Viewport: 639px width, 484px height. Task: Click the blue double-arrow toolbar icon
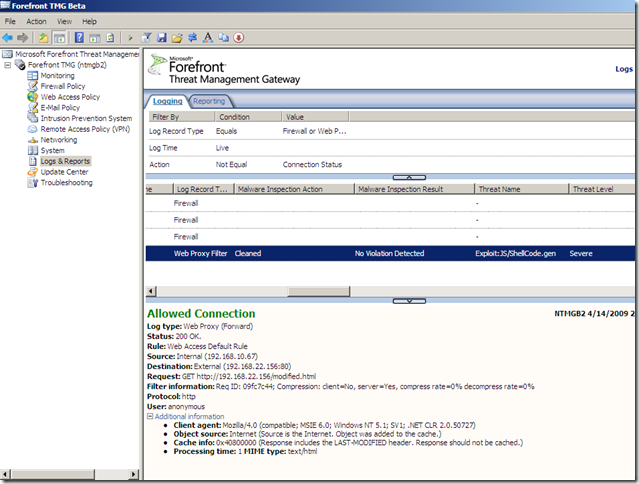pos(192,38)
